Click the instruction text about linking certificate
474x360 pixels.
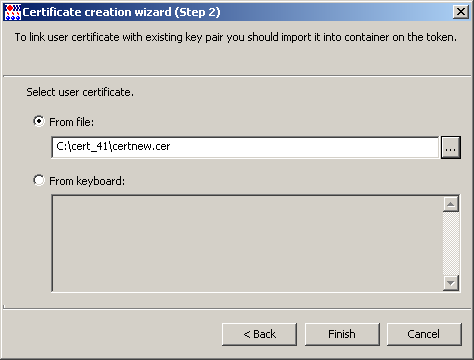tap(235, 37)
